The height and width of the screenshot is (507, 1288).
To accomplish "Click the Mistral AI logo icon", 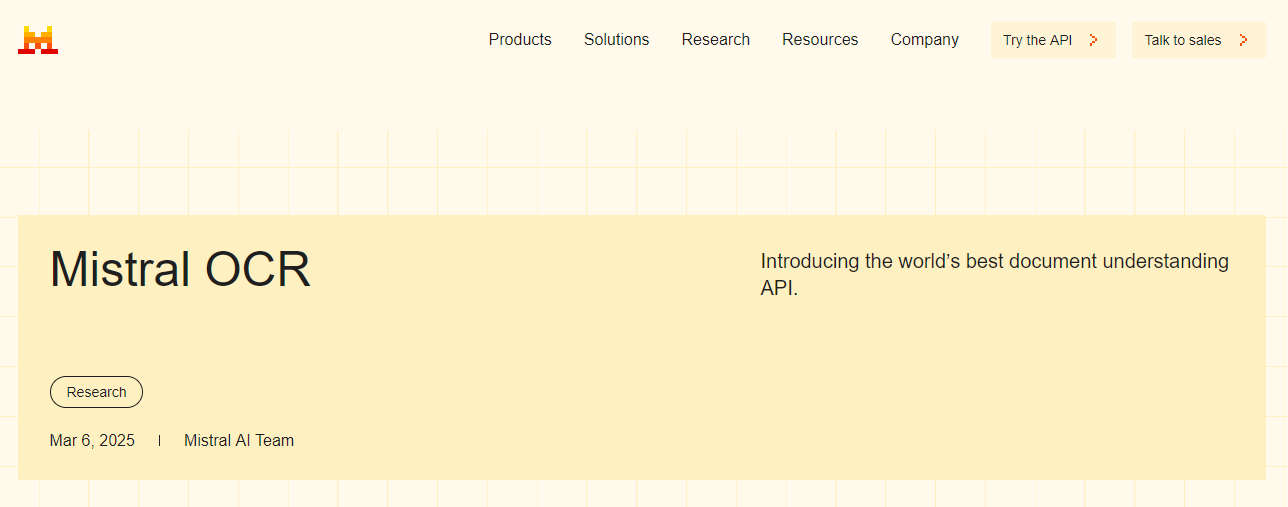I will (38, 40).
